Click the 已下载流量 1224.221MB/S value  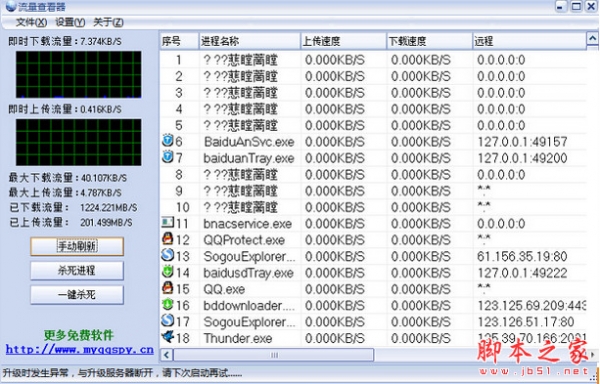pos(109,208)
